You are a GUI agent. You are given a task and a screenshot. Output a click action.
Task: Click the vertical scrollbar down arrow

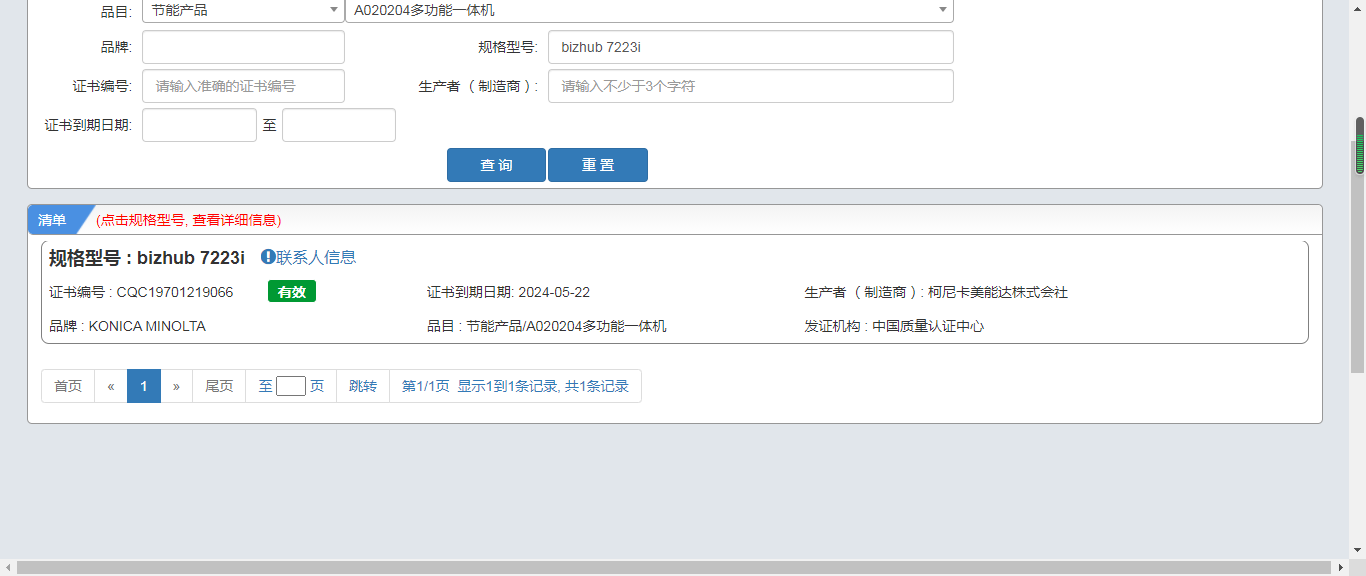(1358, 550)
